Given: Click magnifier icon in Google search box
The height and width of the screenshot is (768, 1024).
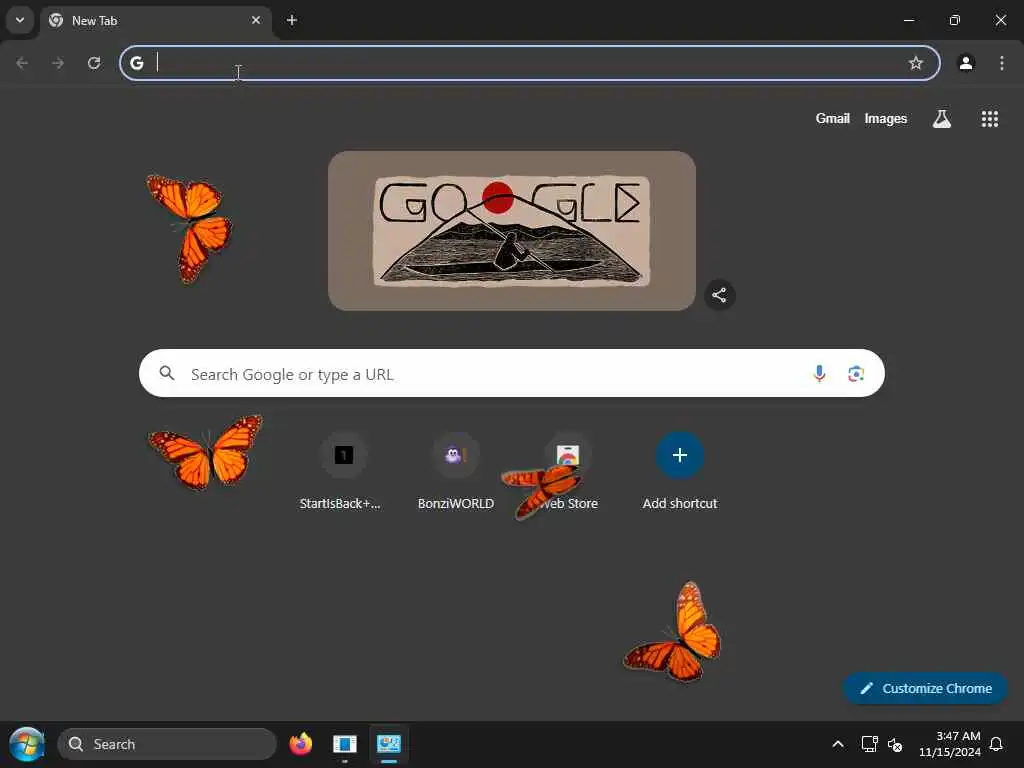Looking at the screenshot, I should pos(167,373).
